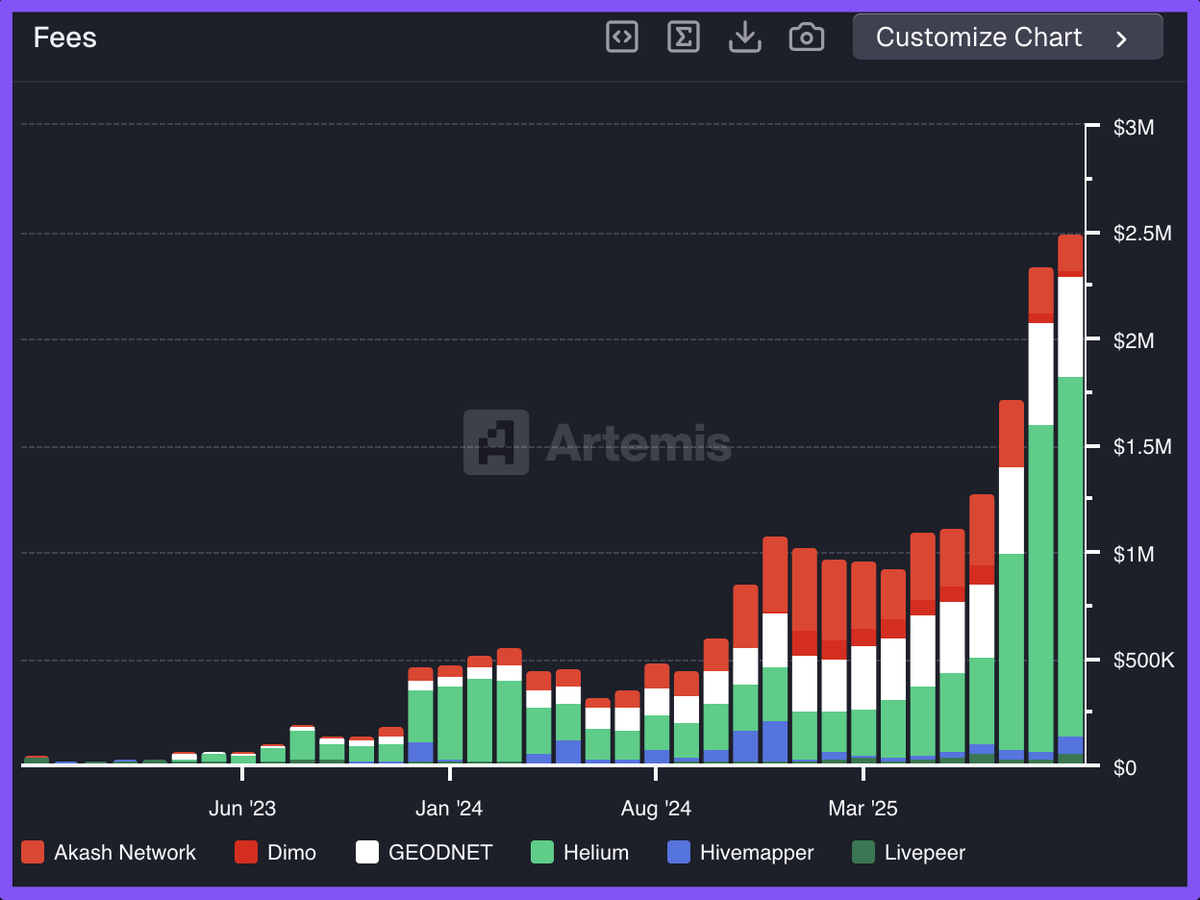Click the Fees chart title
Image resolution: width=1200 pixels, height=900 pixels.
point(65,38)
